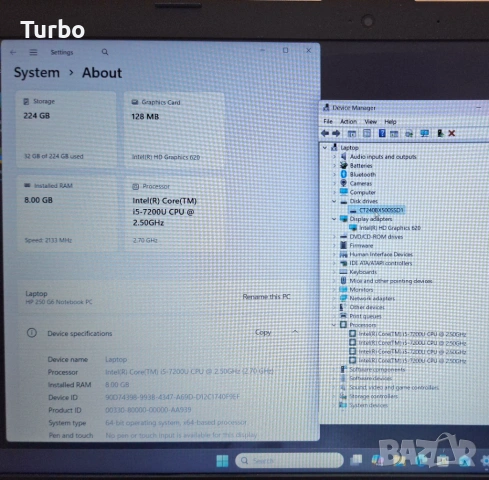
Task: Click Rename this PC button
Action: click(x=266, y=297)
